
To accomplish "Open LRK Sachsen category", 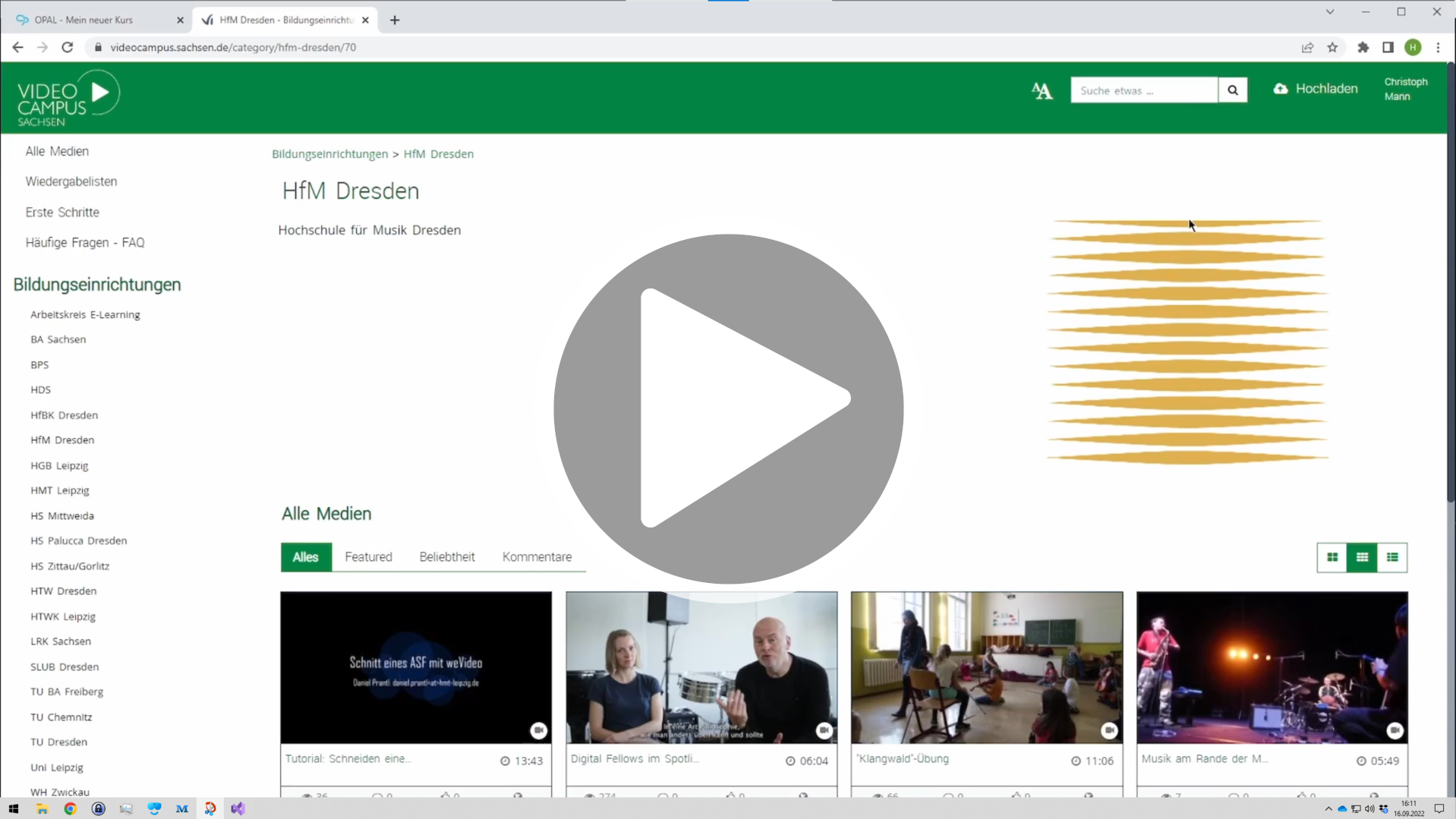I will [x=61, y=641].
